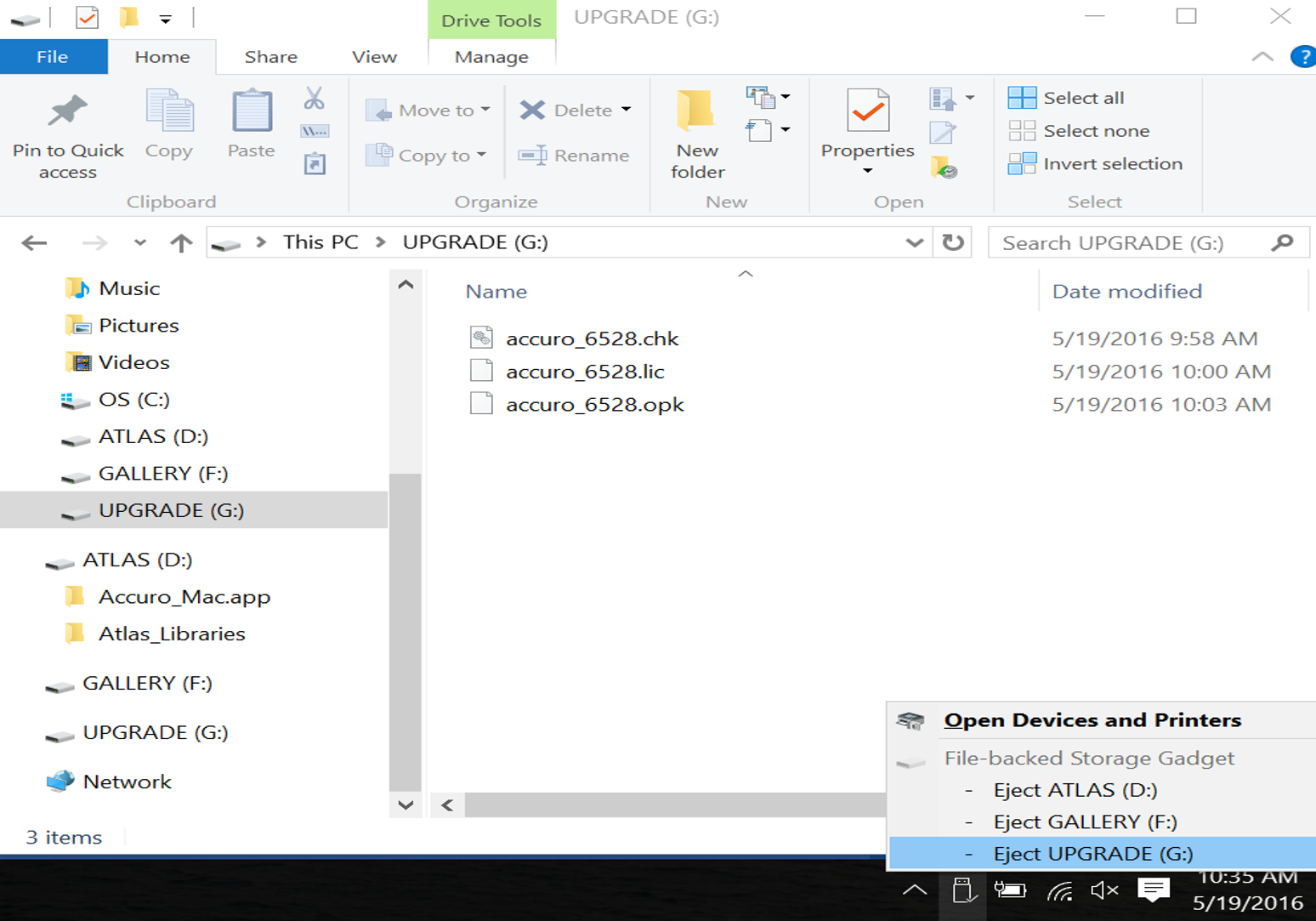
Task: Select the file accuro_6528.opk
Action: point(595,405)
